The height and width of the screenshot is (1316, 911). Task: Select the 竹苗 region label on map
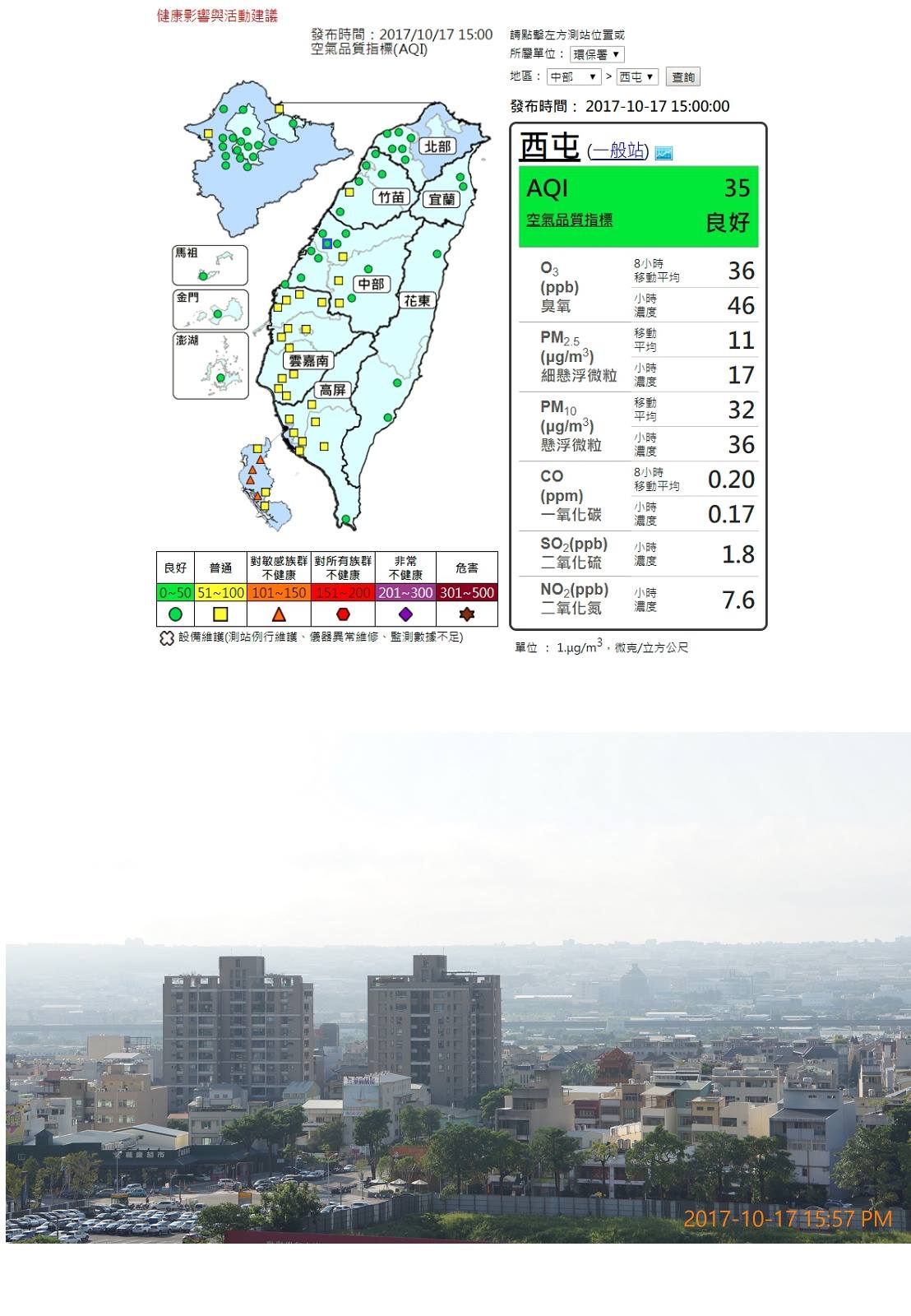click(391, 197)
